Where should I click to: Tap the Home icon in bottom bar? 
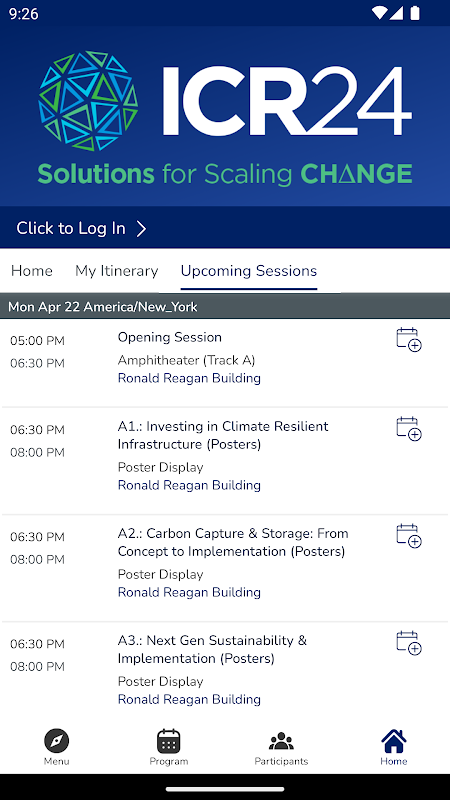[x=393, y=741]
